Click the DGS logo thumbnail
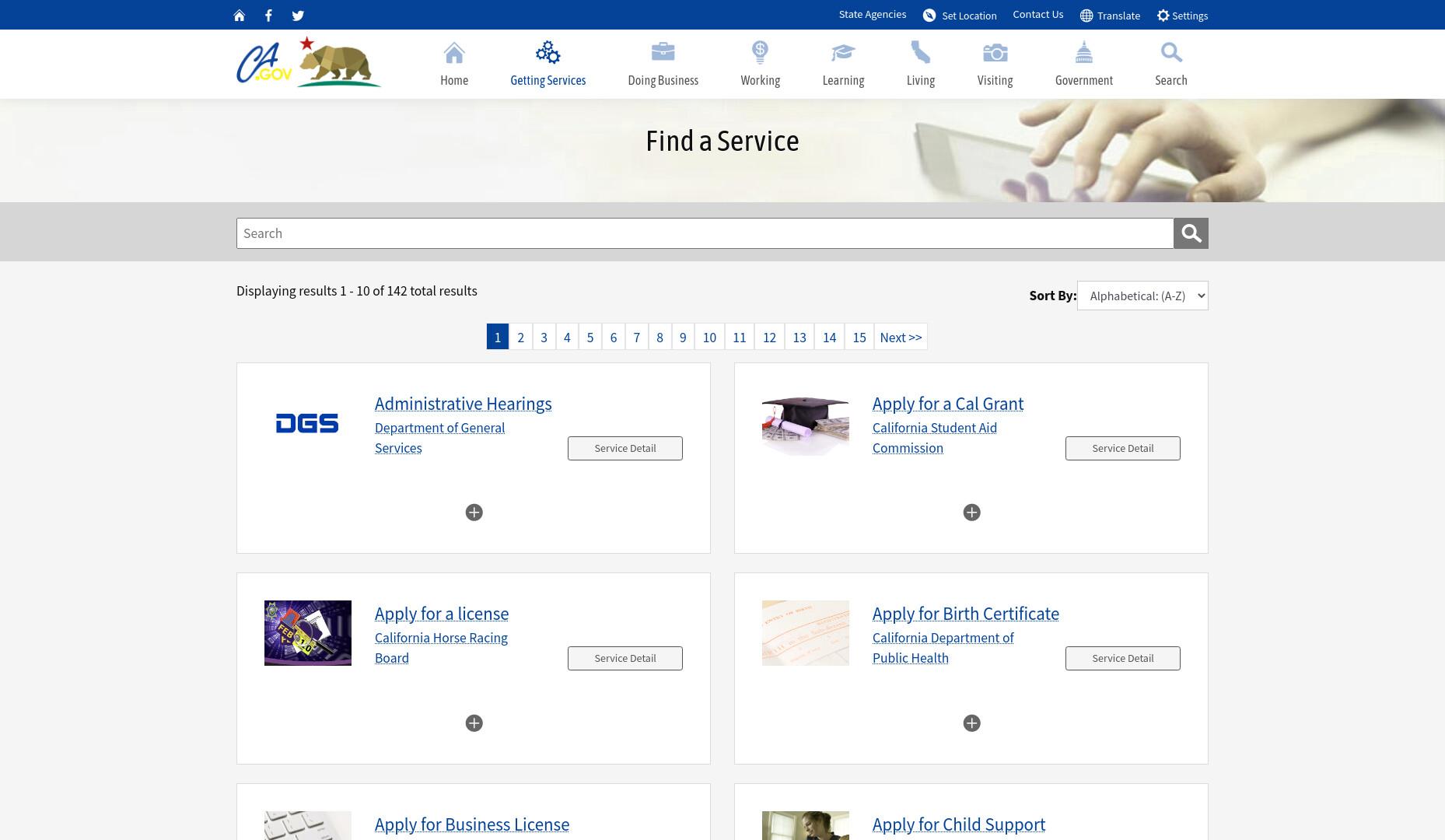Viewport: 1445px width, 840px height. 307,423
